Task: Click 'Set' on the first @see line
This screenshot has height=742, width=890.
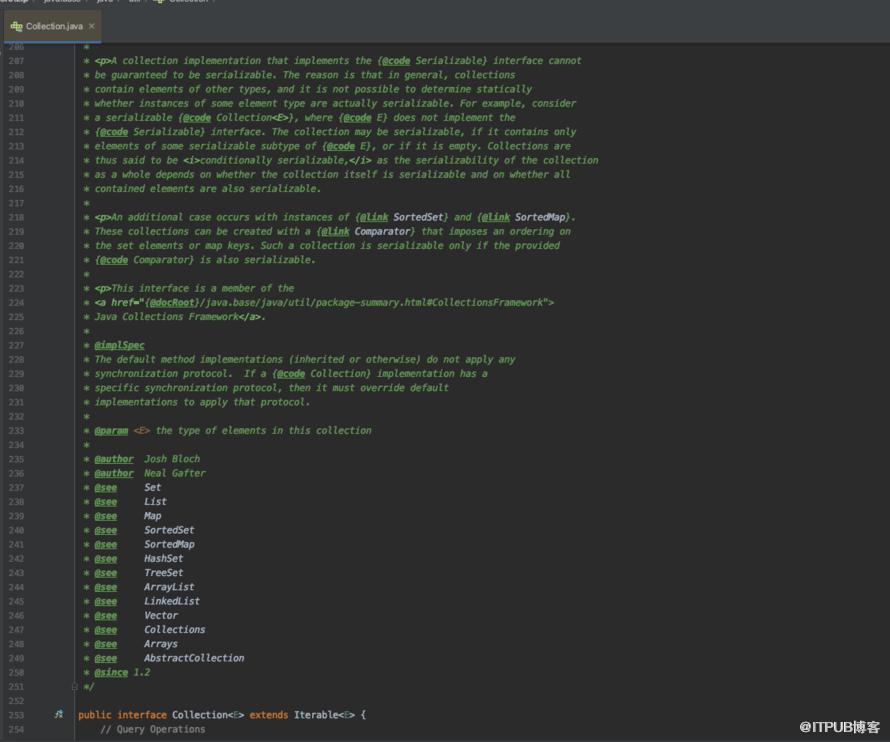Action: [x=152, y=487]
